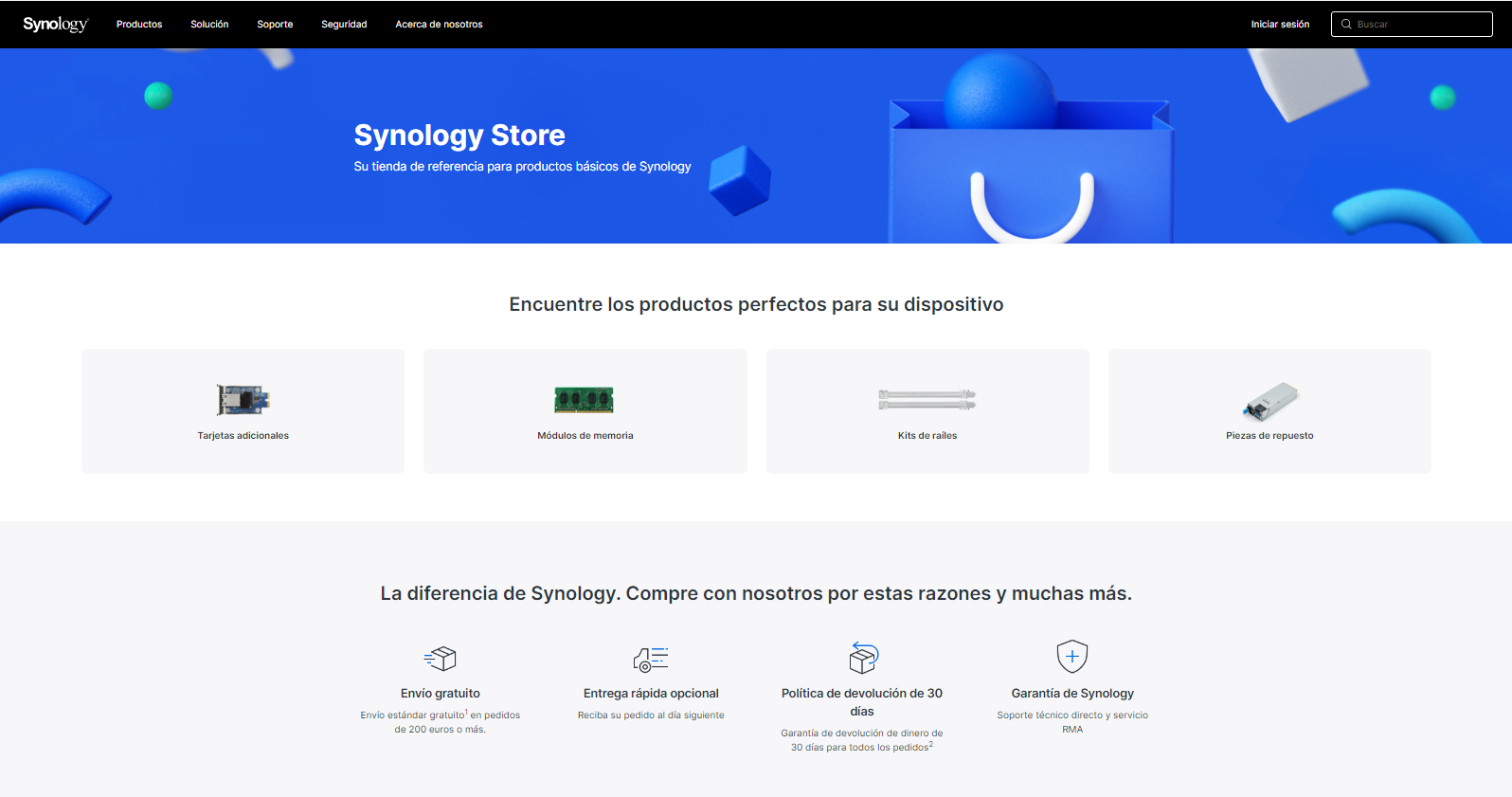Image resolution: width=1512 pixels, height=797 pixels.
Task: Select the Envío gratuito heading
Action: [x=441, y=694]
